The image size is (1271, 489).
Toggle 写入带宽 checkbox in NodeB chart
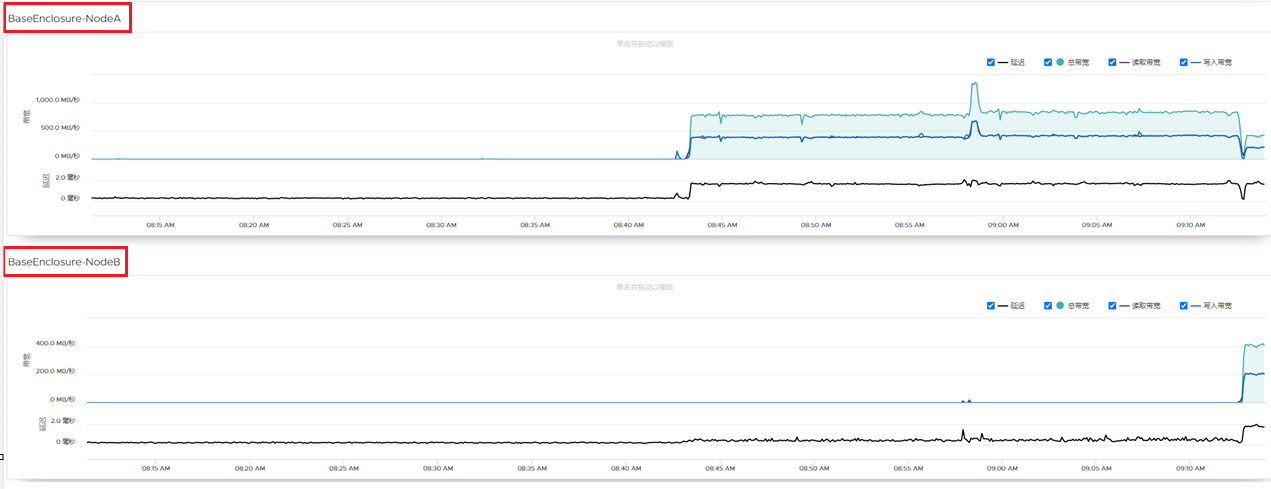tap(1184, 305)
